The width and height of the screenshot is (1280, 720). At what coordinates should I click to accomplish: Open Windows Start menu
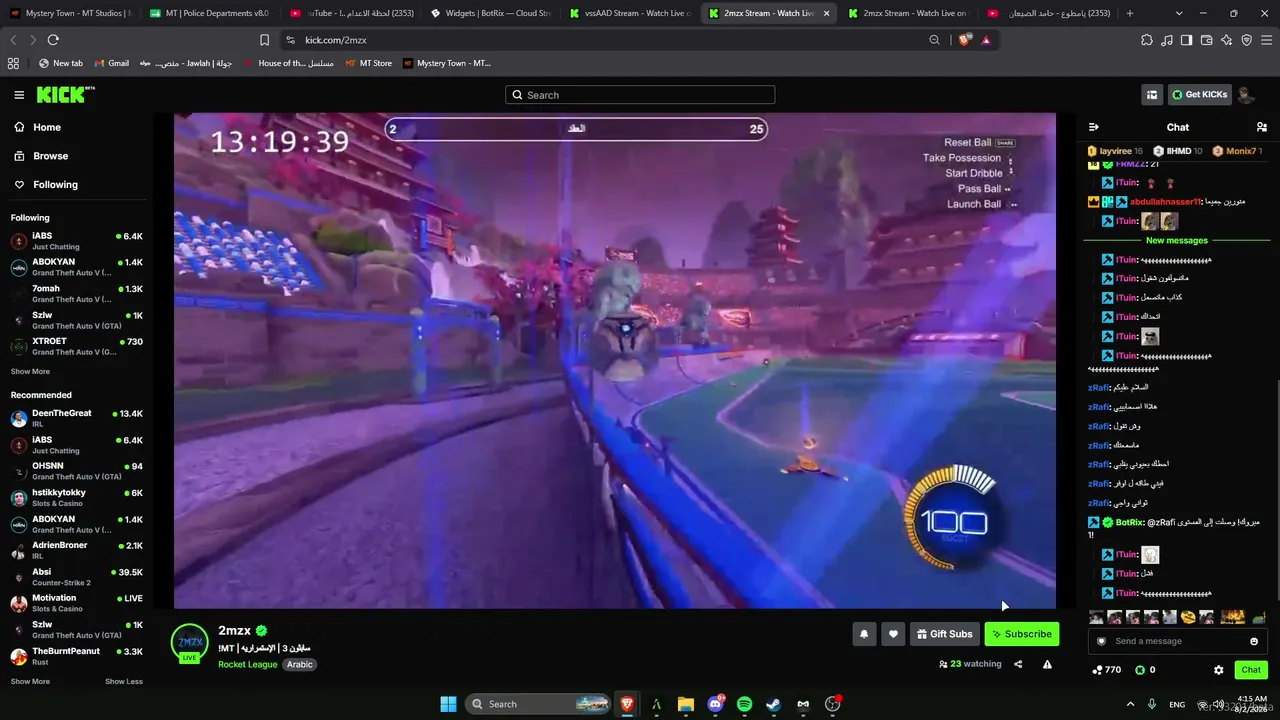click(x=448, y=704)
